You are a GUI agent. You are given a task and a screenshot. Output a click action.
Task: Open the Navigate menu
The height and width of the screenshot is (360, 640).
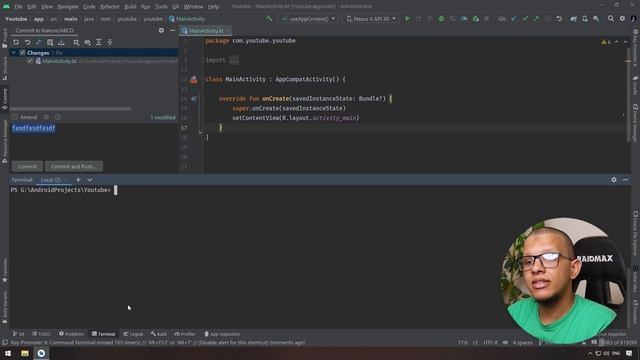68,7
